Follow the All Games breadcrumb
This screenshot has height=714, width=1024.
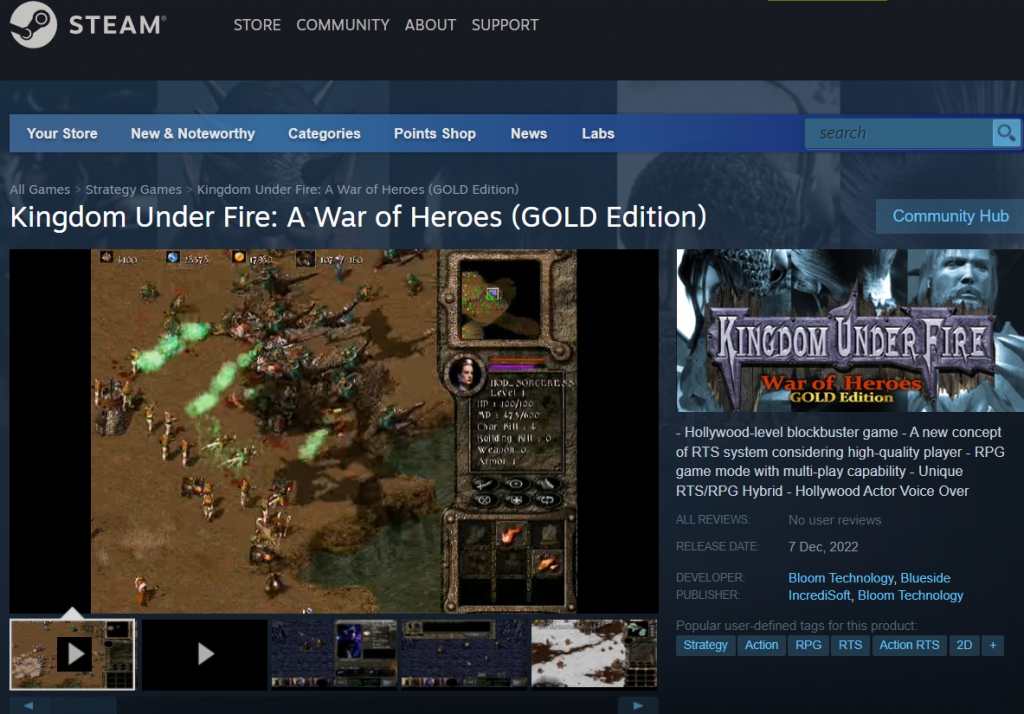[x=40, y=189]
